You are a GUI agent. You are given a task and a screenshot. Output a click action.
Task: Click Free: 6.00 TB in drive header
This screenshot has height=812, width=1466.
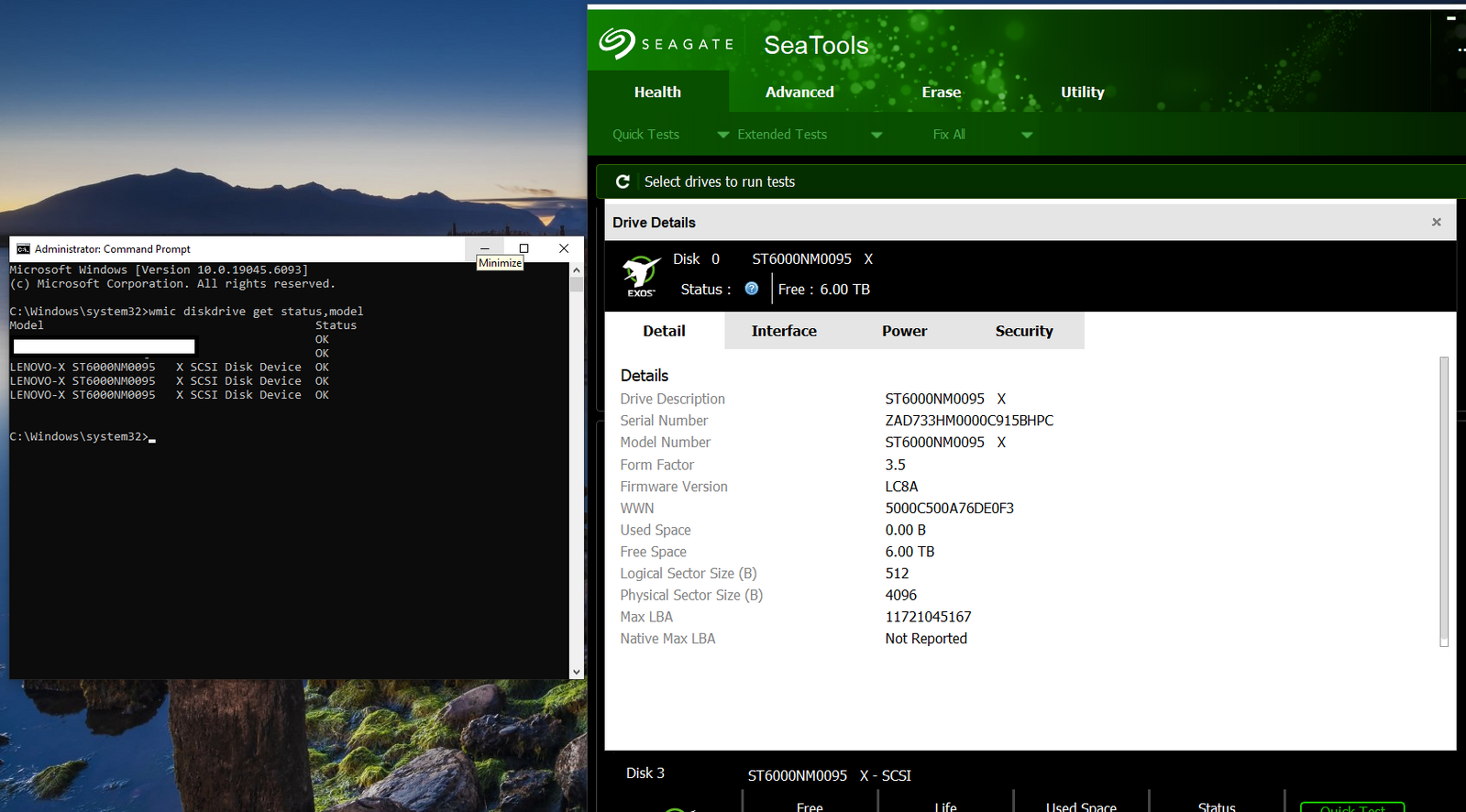click(823, 289)
